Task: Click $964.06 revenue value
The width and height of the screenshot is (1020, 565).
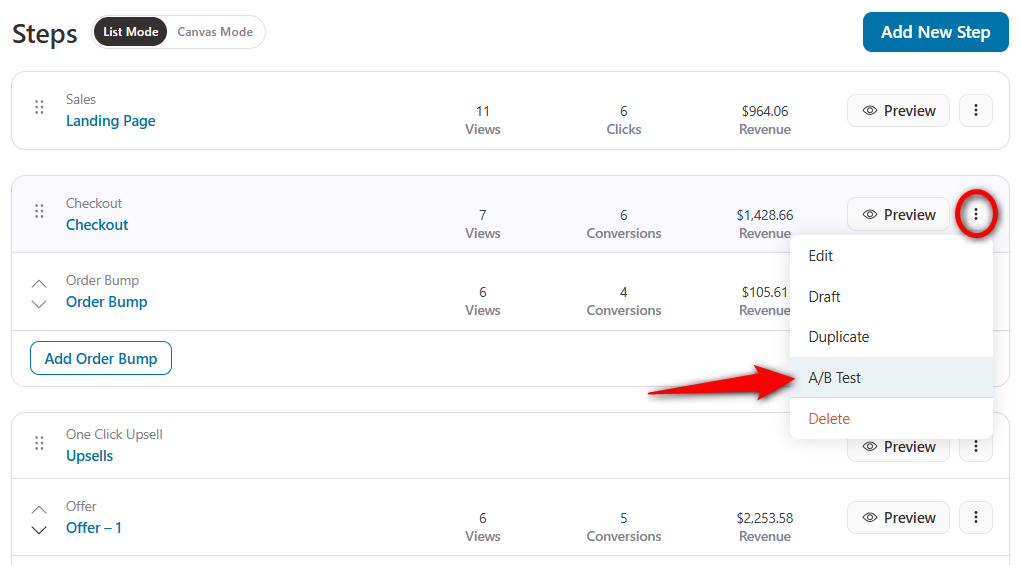Action: click(x=765, y=111)
